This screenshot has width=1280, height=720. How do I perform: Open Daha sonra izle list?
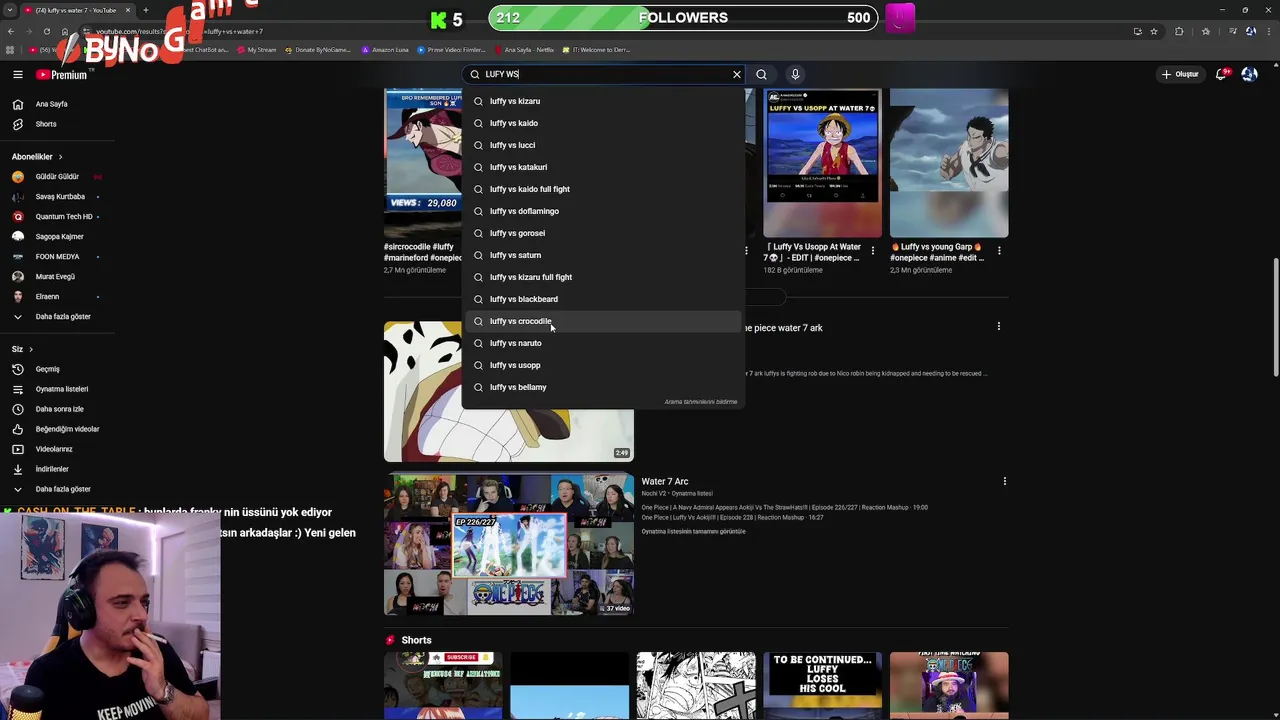point(59,409)
